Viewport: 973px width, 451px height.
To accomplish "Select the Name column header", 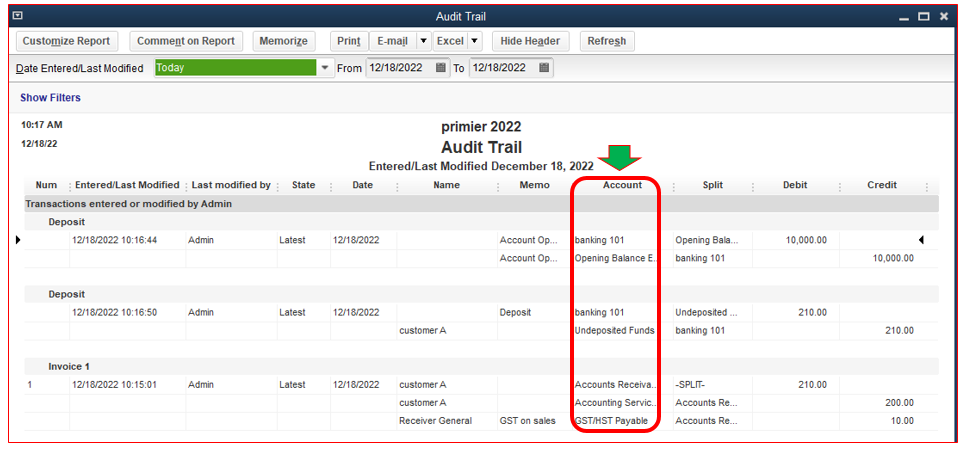I will click(447, 185).
